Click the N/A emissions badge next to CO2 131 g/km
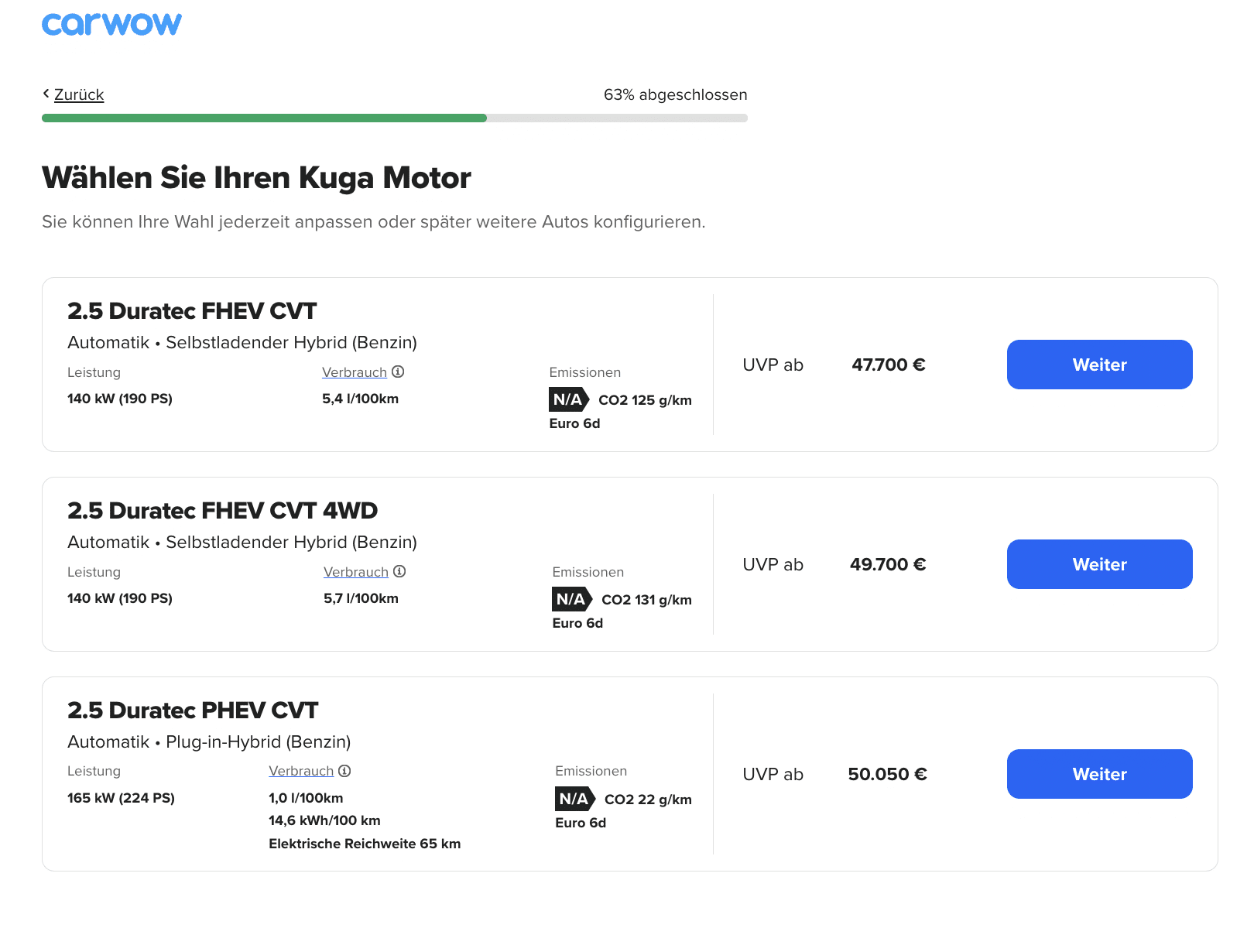1254x952 pixels. click(572, 599)
